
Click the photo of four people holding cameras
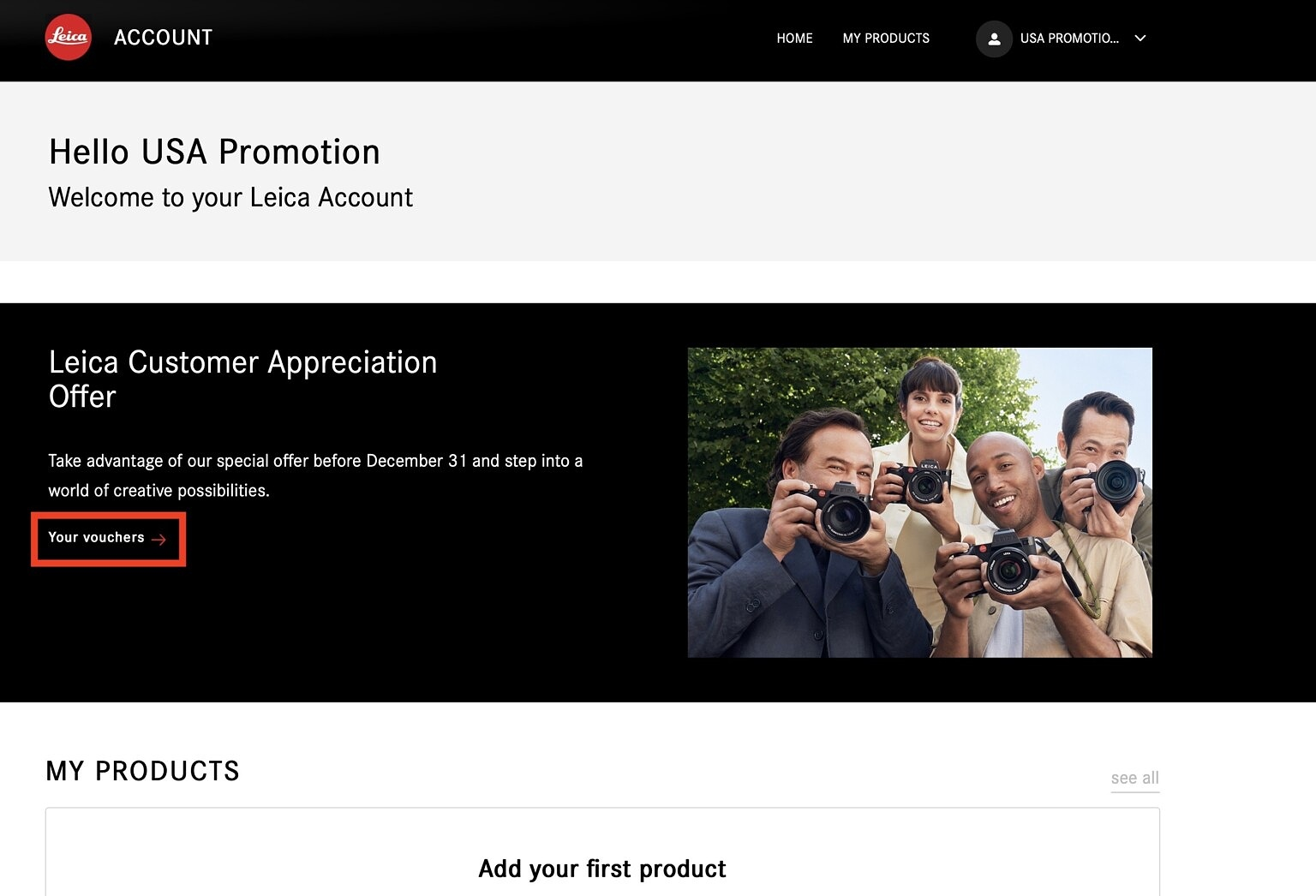click(x=919, y=503)
